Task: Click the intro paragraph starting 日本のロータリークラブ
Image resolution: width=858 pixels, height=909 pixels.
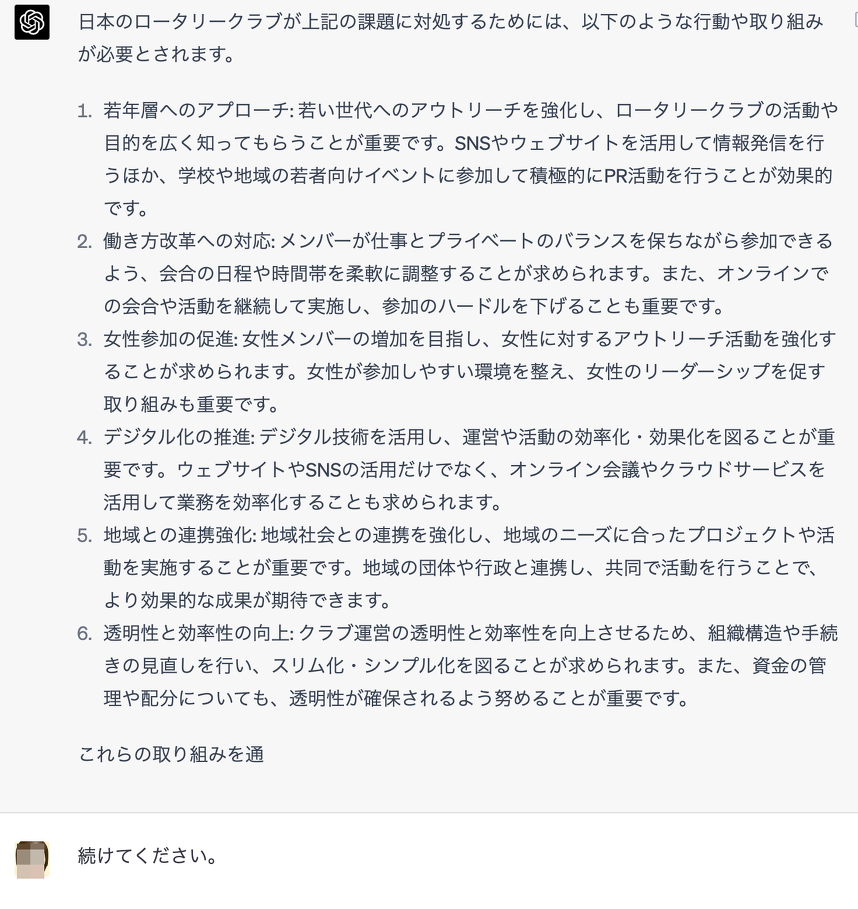Action: tap(450, 37)
